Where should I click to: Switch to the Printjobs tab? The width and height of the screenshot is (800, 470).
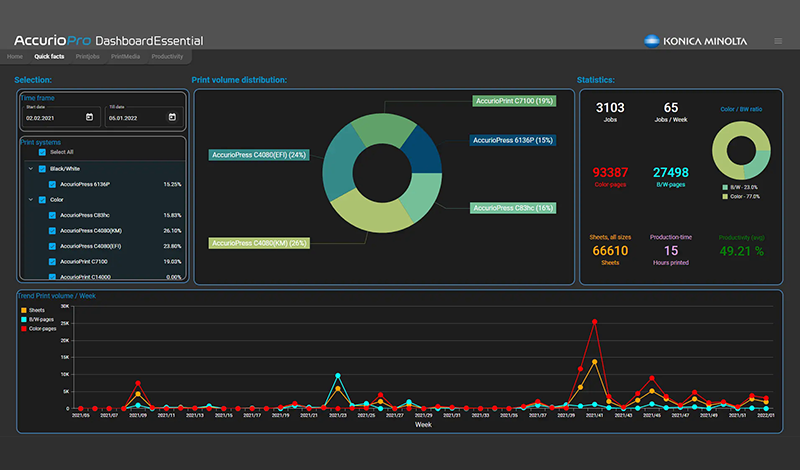88,57
